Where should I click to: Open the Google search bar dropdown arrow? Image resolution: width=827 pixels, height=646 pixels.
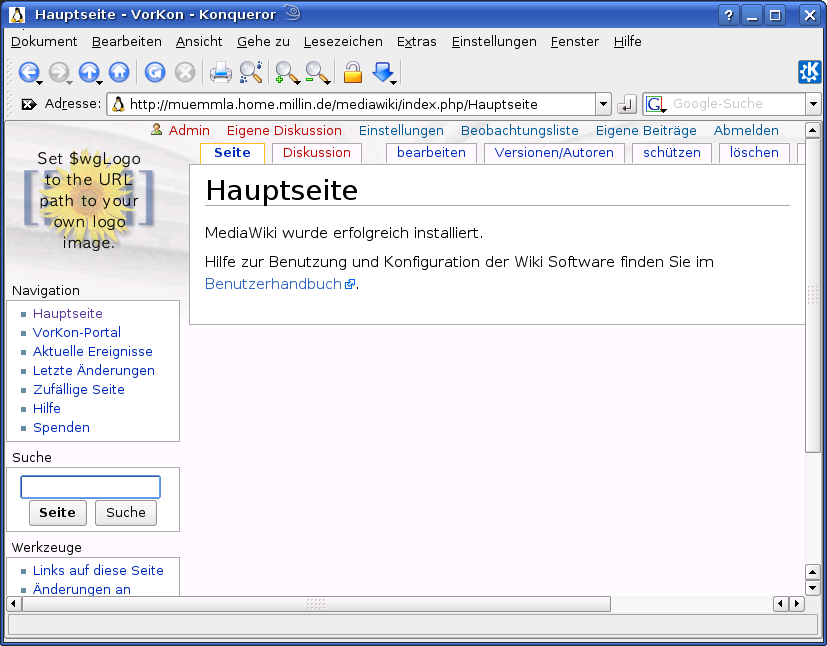[813, 104]
